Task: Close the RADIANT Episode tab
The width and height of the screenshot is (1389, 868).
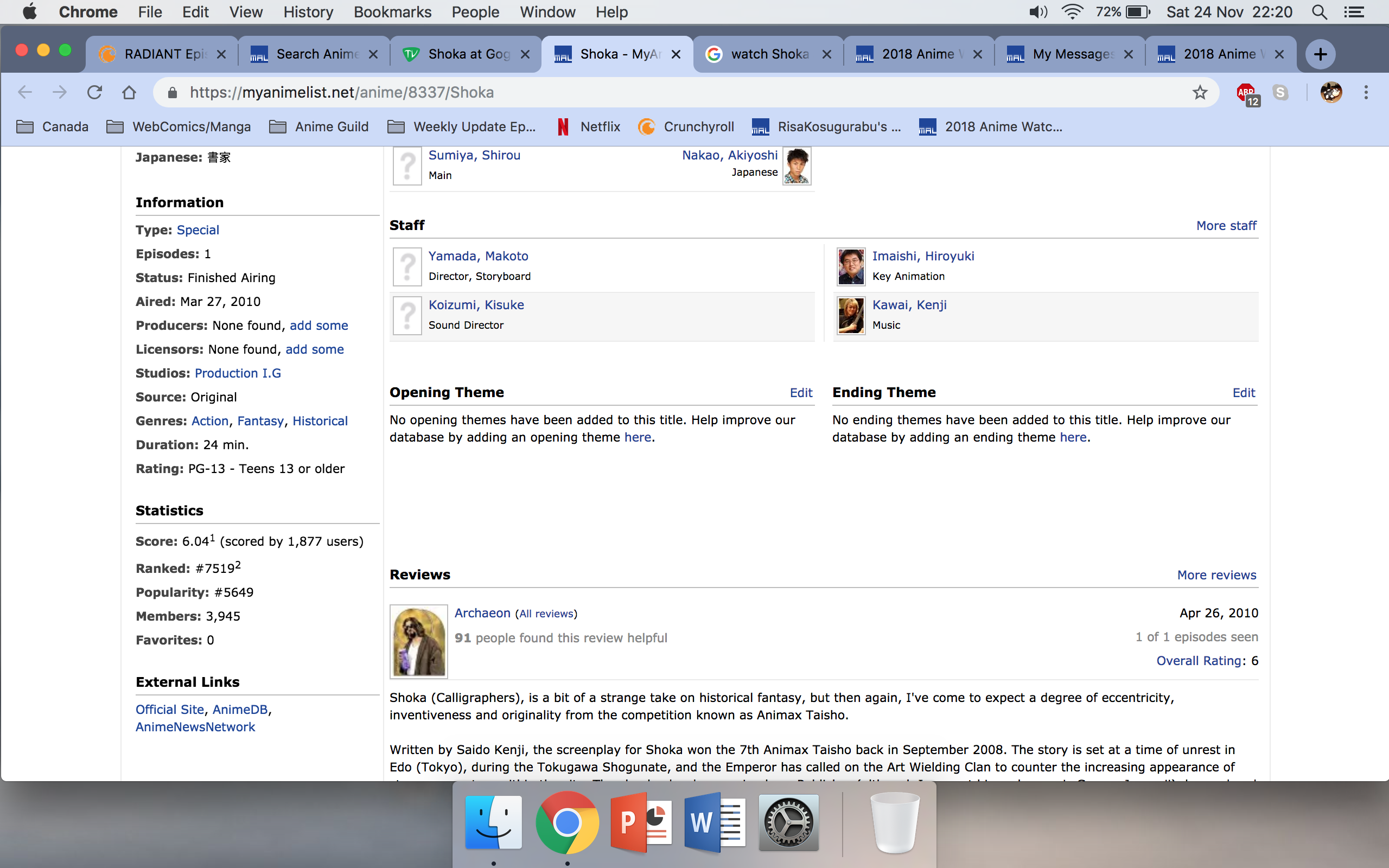Action: [x=221, y=55]
